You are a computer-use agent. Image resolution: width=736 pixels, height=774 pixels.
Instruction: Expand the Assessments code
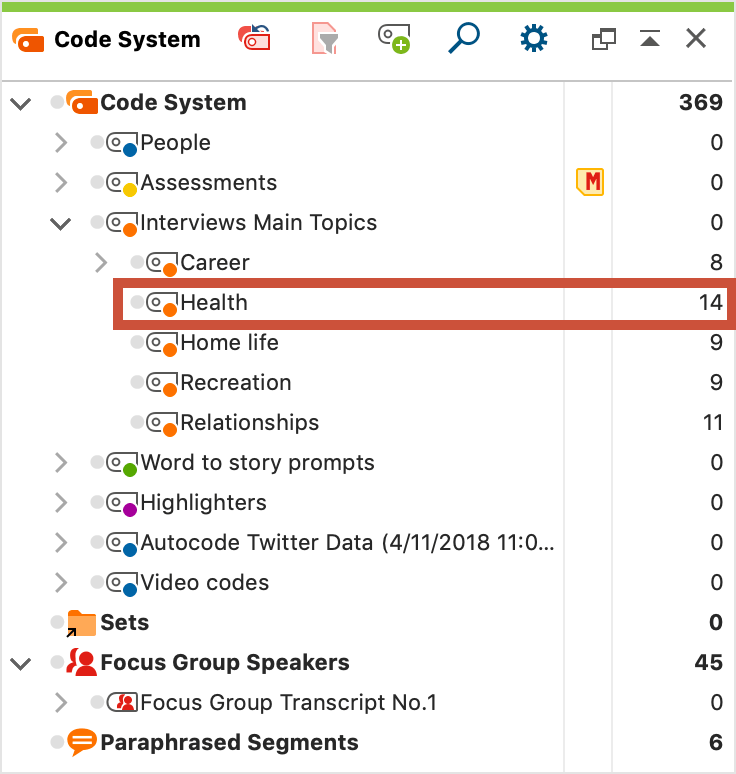click(61, 183)
